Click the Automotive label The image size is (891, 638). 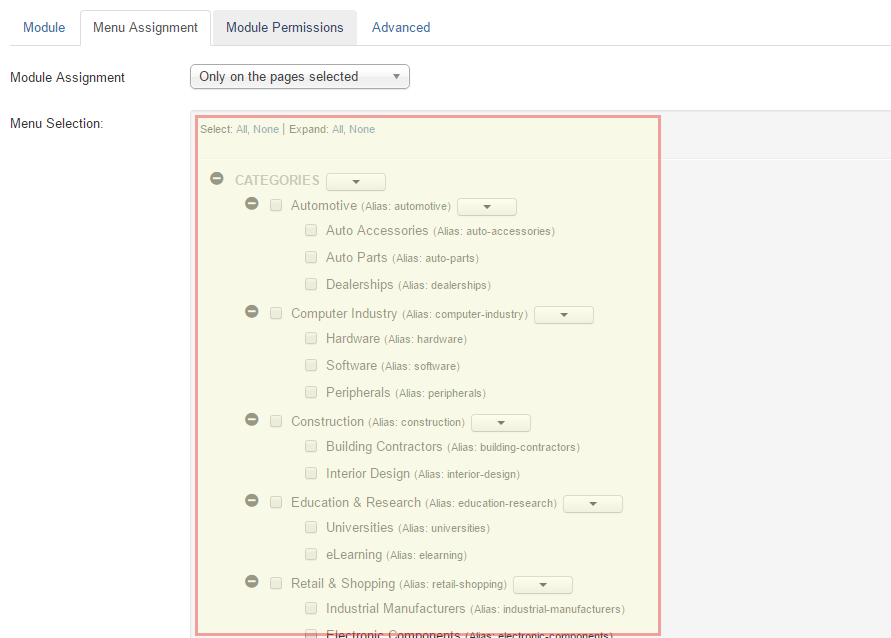click(x=324, y=205)
